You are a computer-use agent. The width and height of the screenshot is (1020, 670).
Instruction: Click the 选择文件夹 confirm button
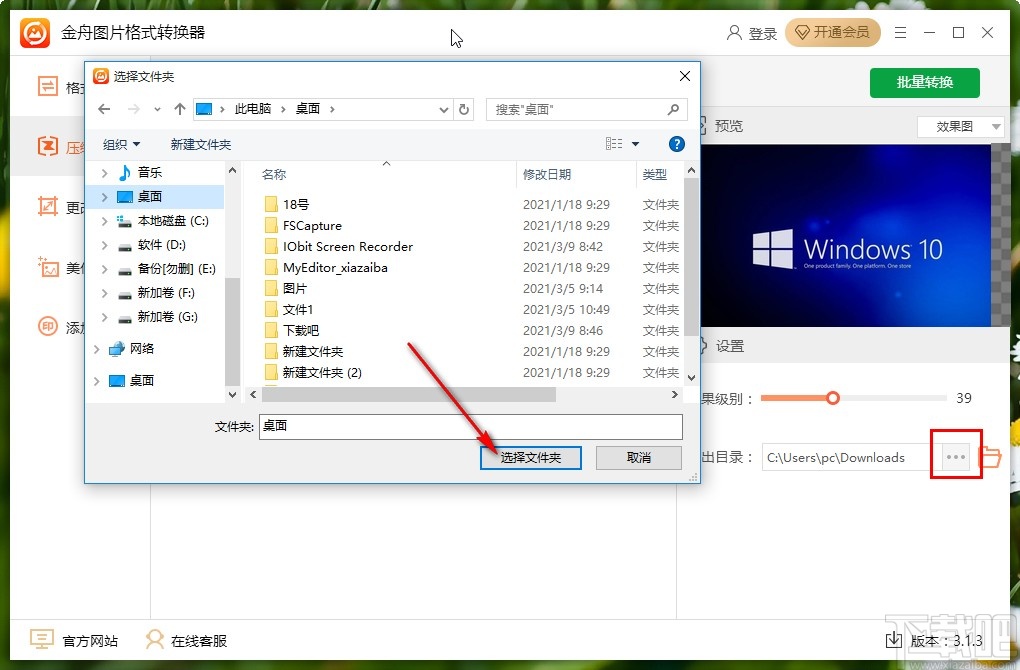point(530,458)
